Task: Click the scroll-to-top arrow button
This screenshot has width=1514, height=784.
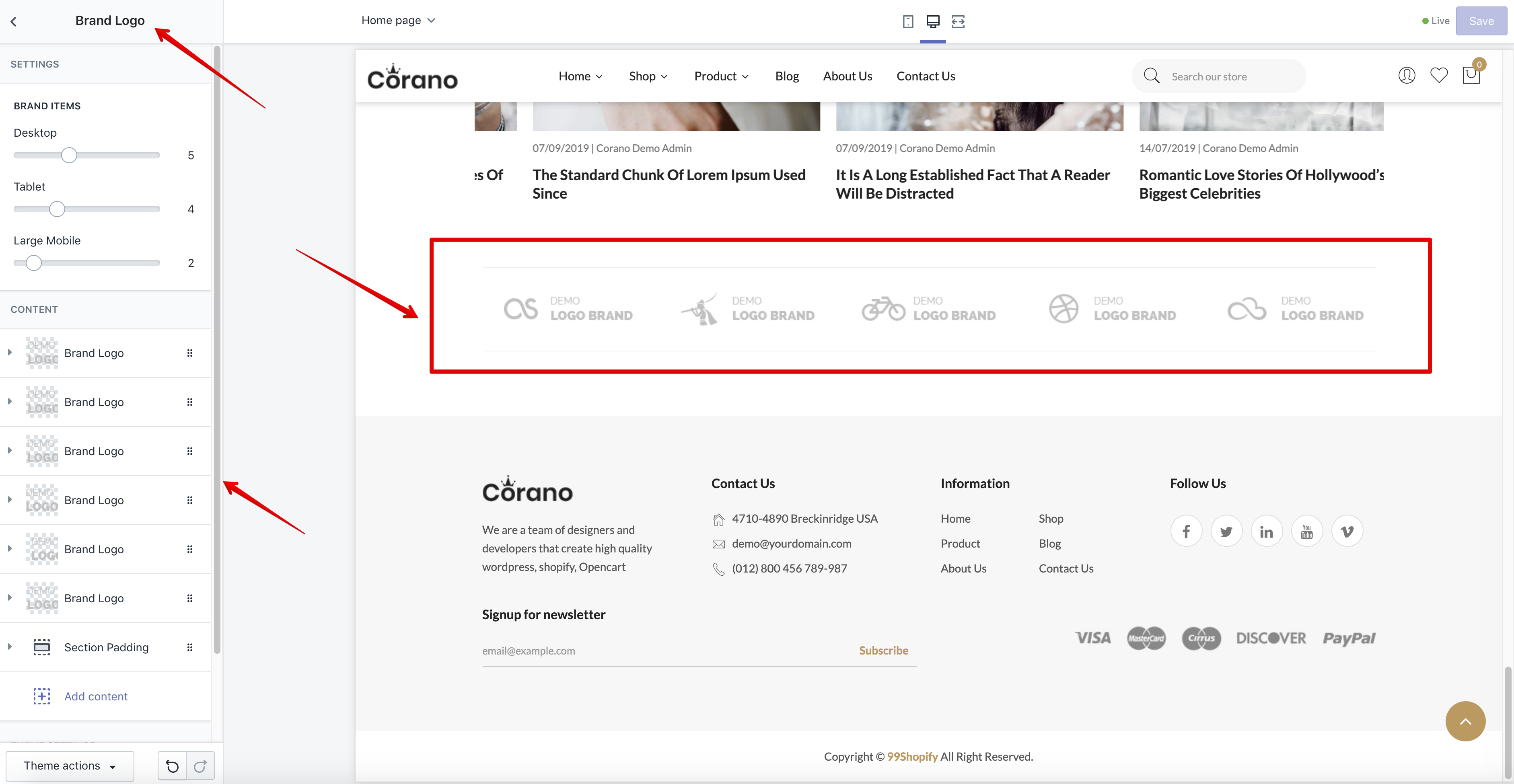Action: tap(1465, 721)
